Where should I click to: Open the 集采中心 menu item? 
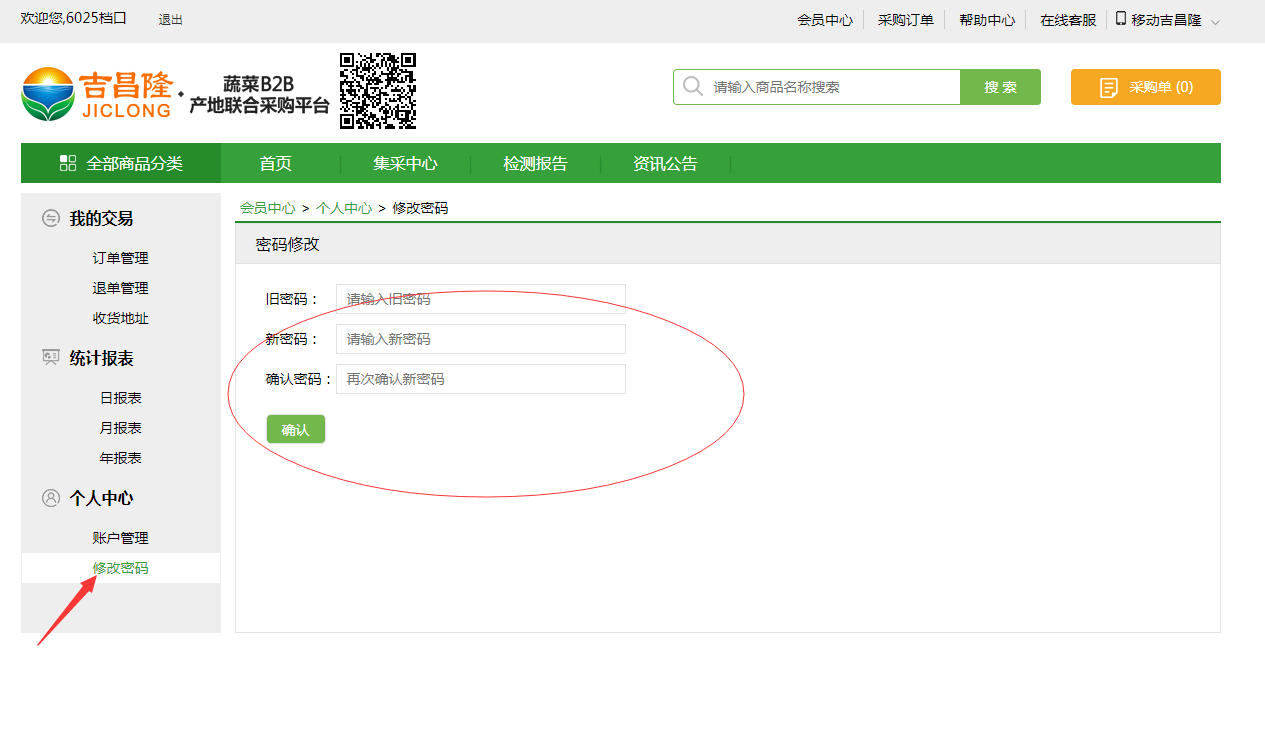click(x=405, y=164)
